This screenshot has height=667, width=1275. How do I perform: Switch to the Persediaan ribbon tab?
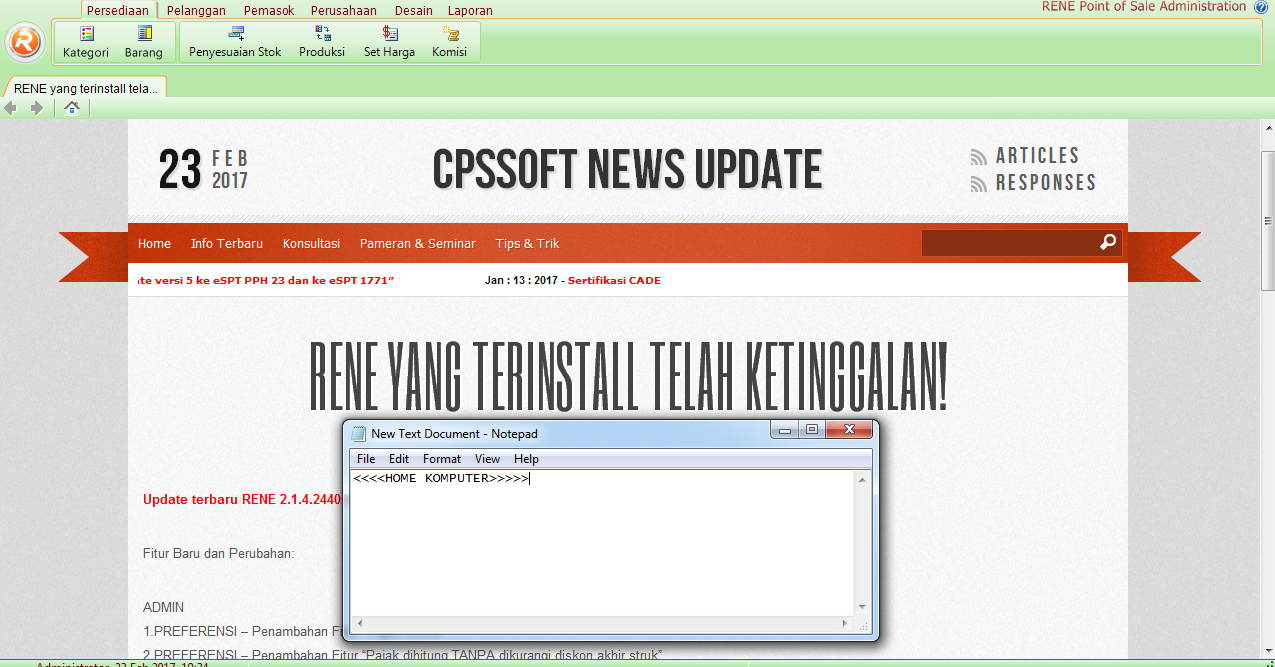pyautogui.click(x=117, y=10)
